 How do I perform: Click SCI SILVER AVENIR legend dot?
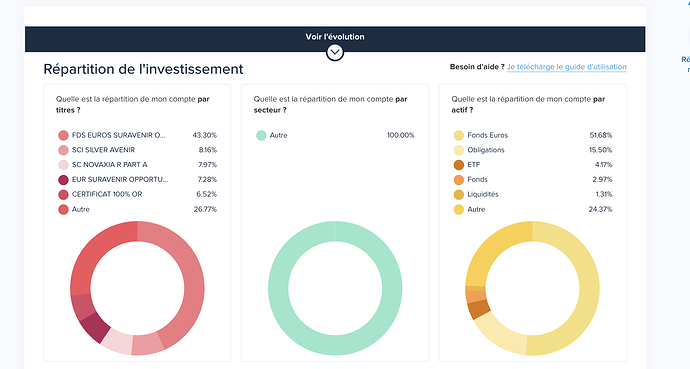63,150
